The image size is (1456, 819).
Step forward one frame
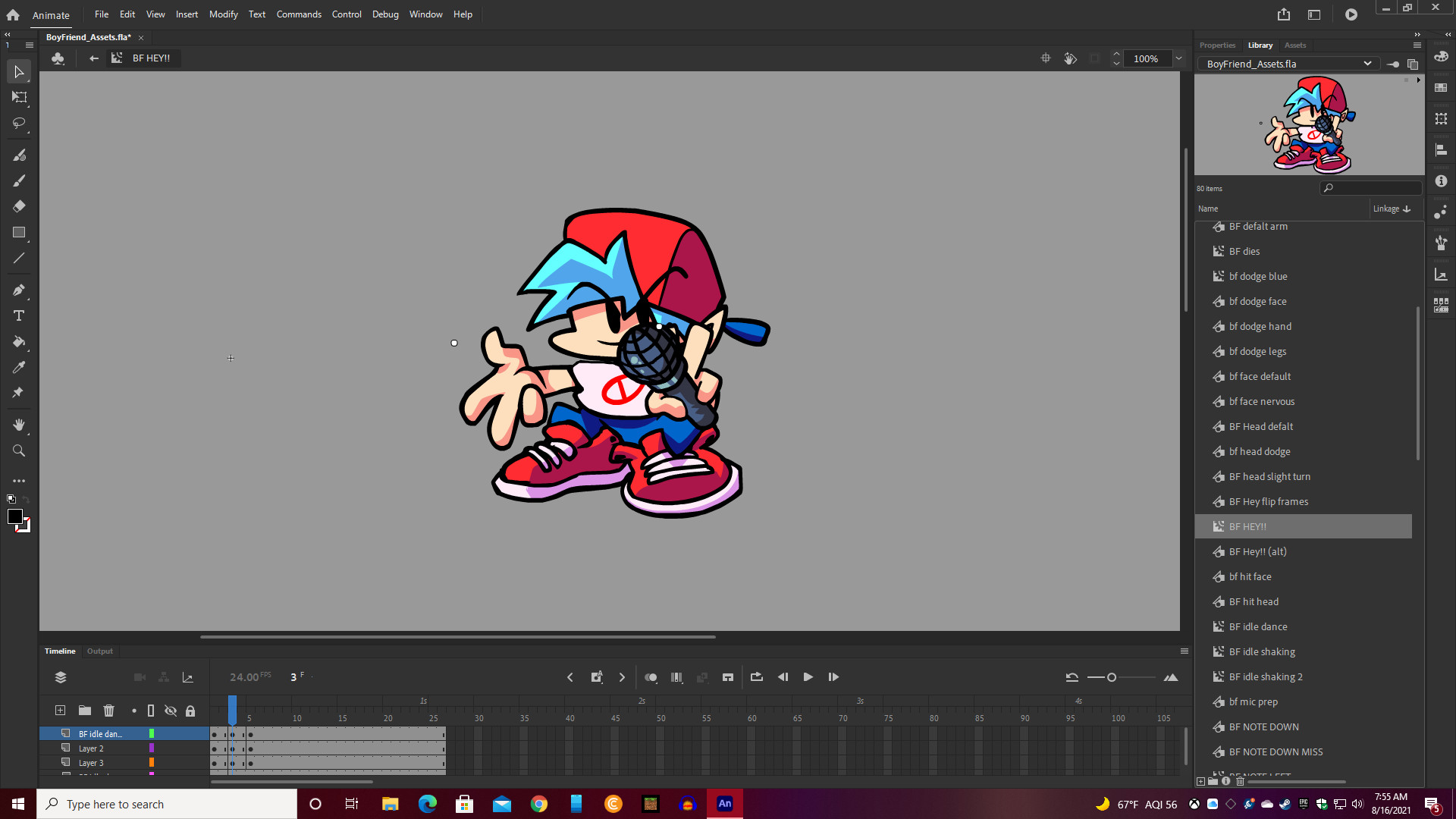(x=833, y=677)
